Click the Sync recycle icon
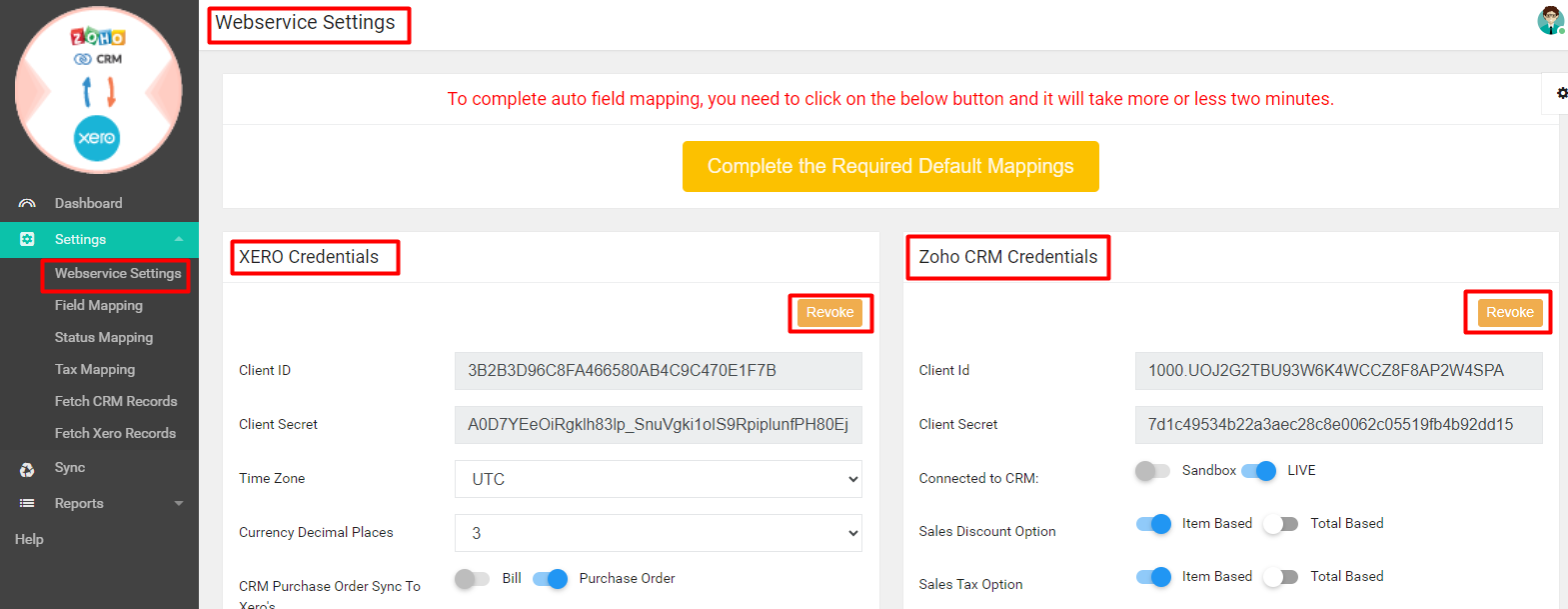This screenshot has height=609, width=1568. pyautogui.click(x=27, y=469)
